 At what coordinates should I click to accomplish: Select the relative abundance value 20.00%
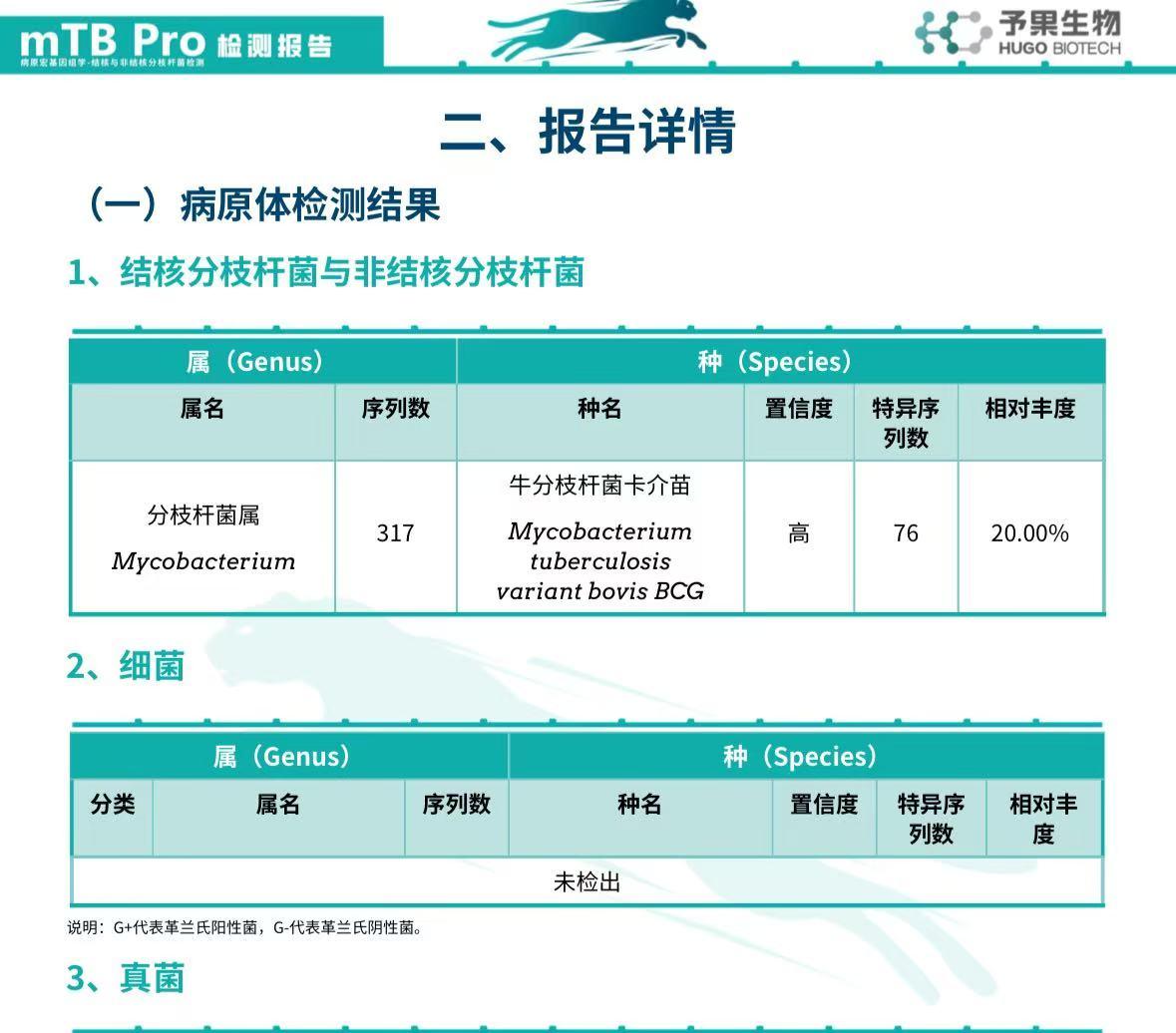point(1029,533)
